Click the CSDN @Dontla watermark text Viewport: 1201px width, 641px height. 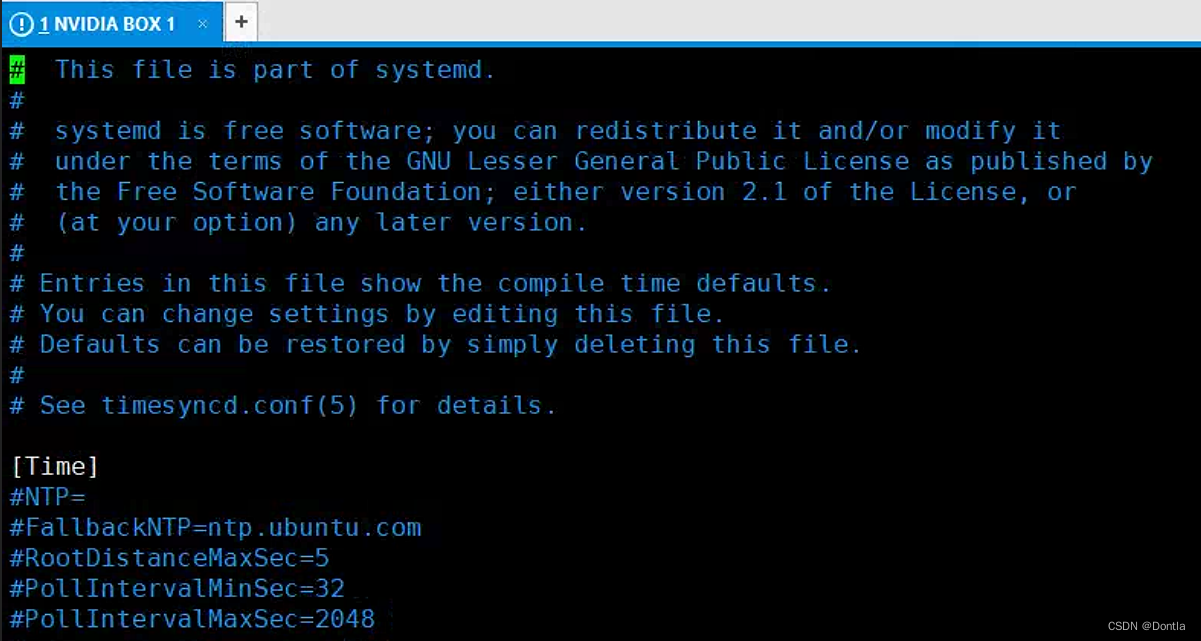1146,626
